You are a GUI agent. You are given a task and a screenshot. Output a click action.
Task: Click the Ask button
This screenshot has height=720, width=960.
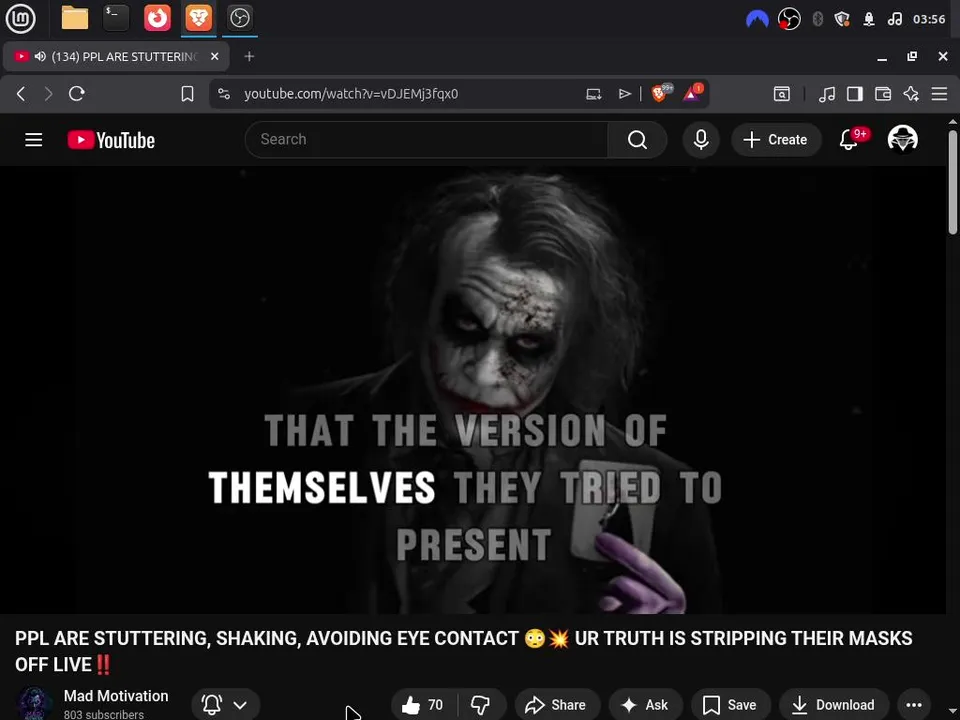(645, 705)
